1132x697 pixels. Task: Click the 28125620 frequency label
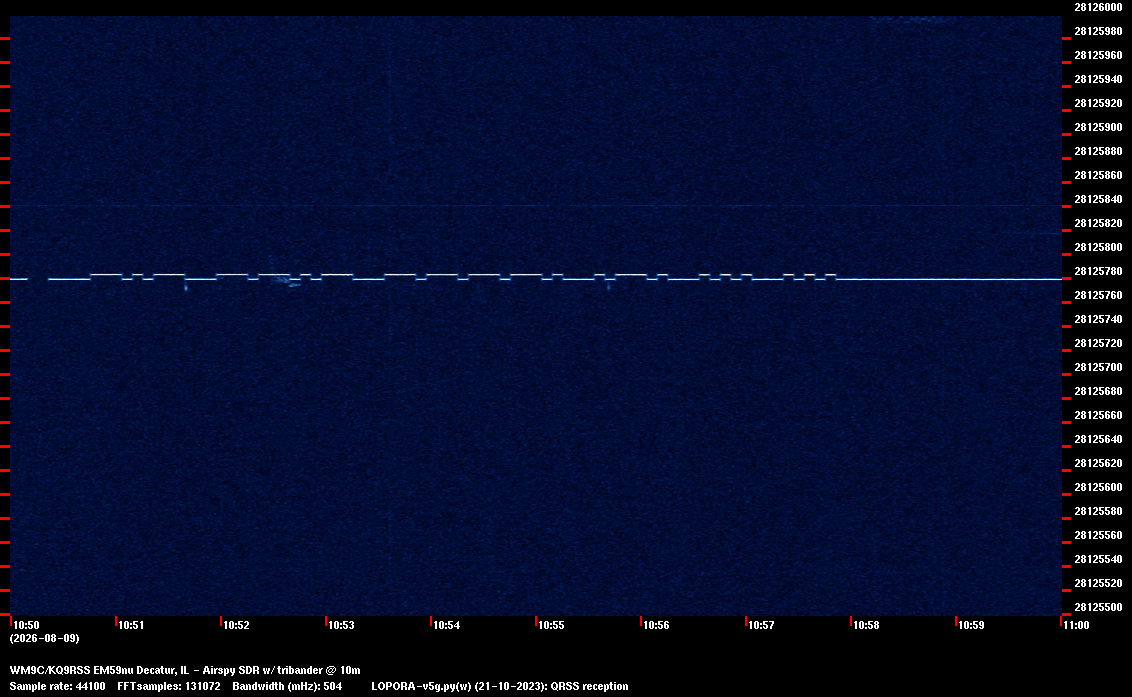point(1098,463)
